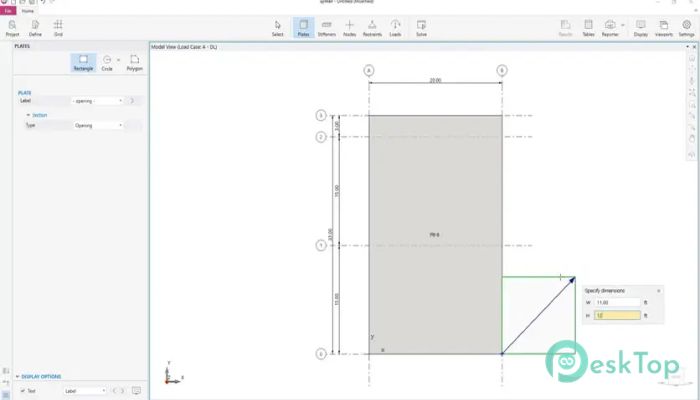Open the Tables view
The image size is (700, 400).
coord(588,27)
